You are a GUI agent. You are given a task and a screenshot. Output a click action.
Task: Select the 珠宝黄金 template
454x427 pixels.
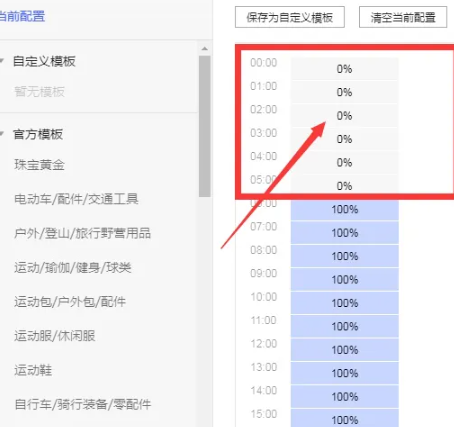(x=39, y=165)
